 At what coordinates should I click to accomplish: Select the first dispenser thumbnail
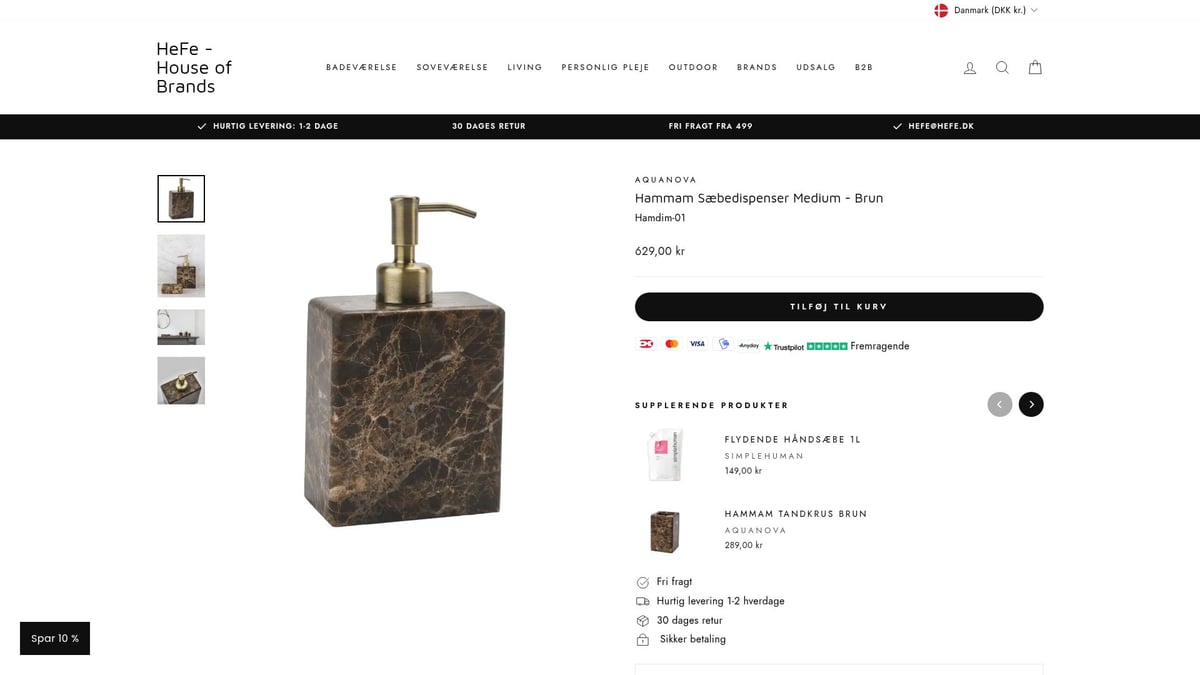point(181,199)
